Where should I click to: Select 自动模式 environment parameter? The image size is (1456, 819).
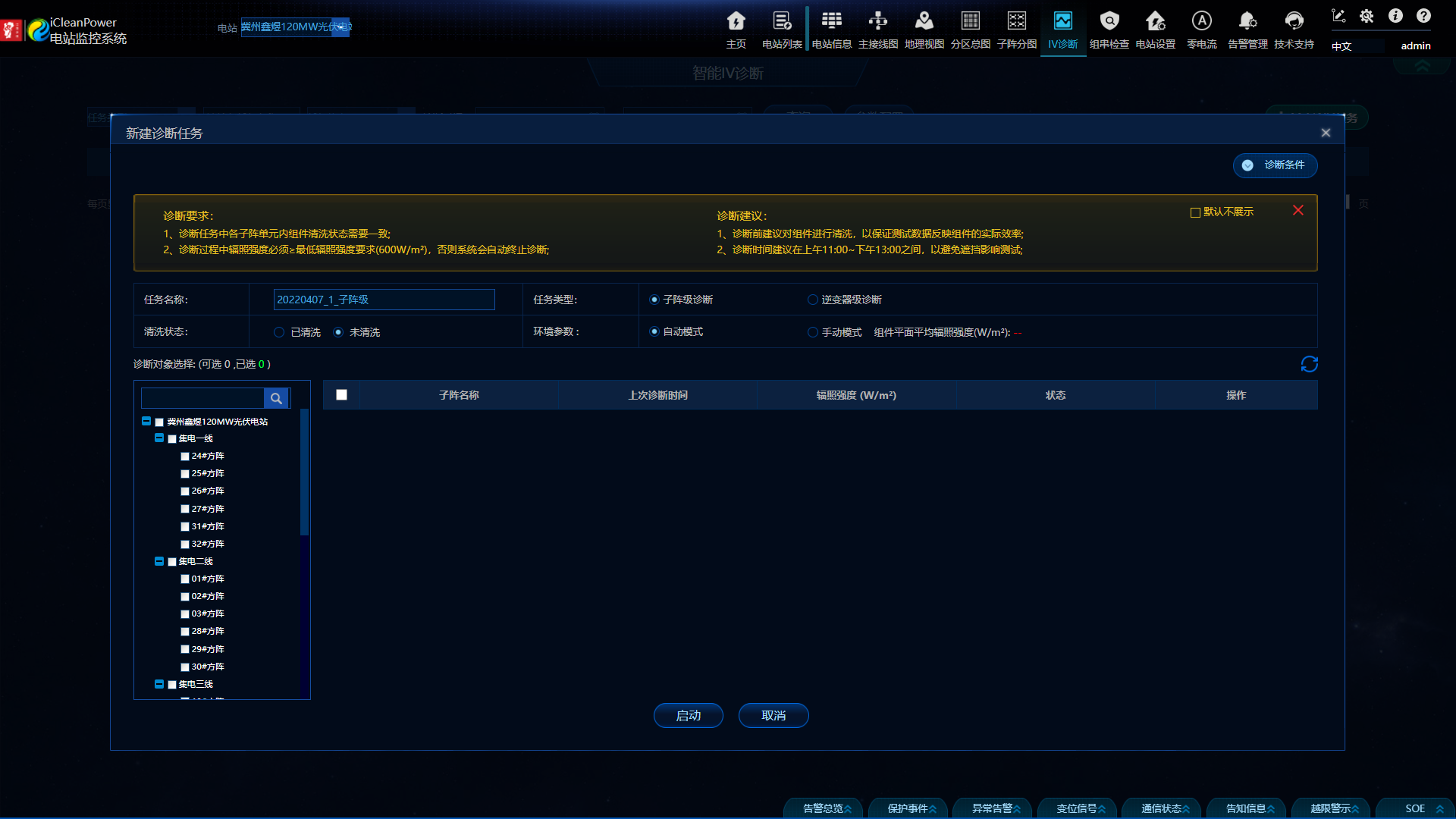(654, 331)
